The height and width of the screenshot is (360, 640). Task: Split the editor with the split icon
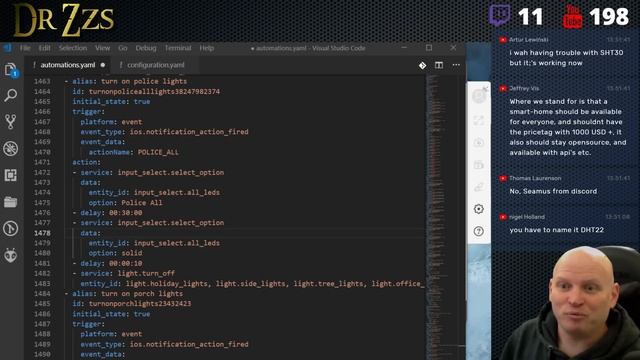pos(439,65)
